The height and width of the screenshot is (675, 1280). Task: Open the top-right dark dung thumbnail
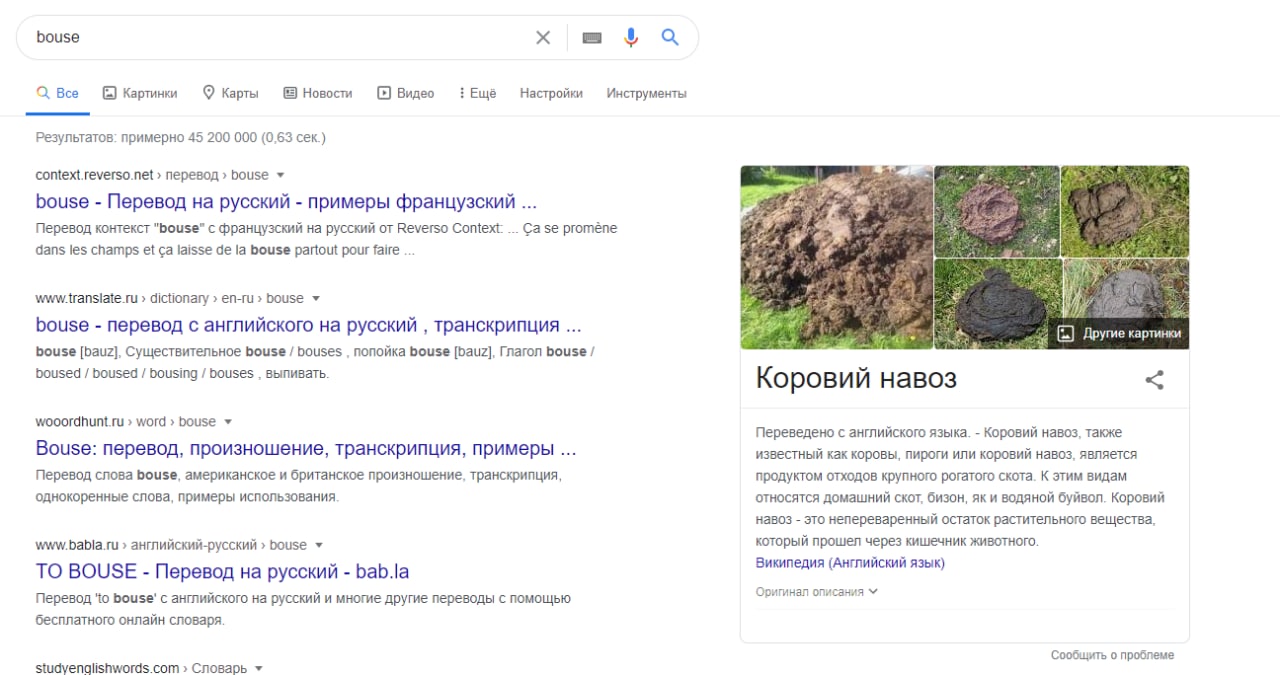[x=1126, y=211]
